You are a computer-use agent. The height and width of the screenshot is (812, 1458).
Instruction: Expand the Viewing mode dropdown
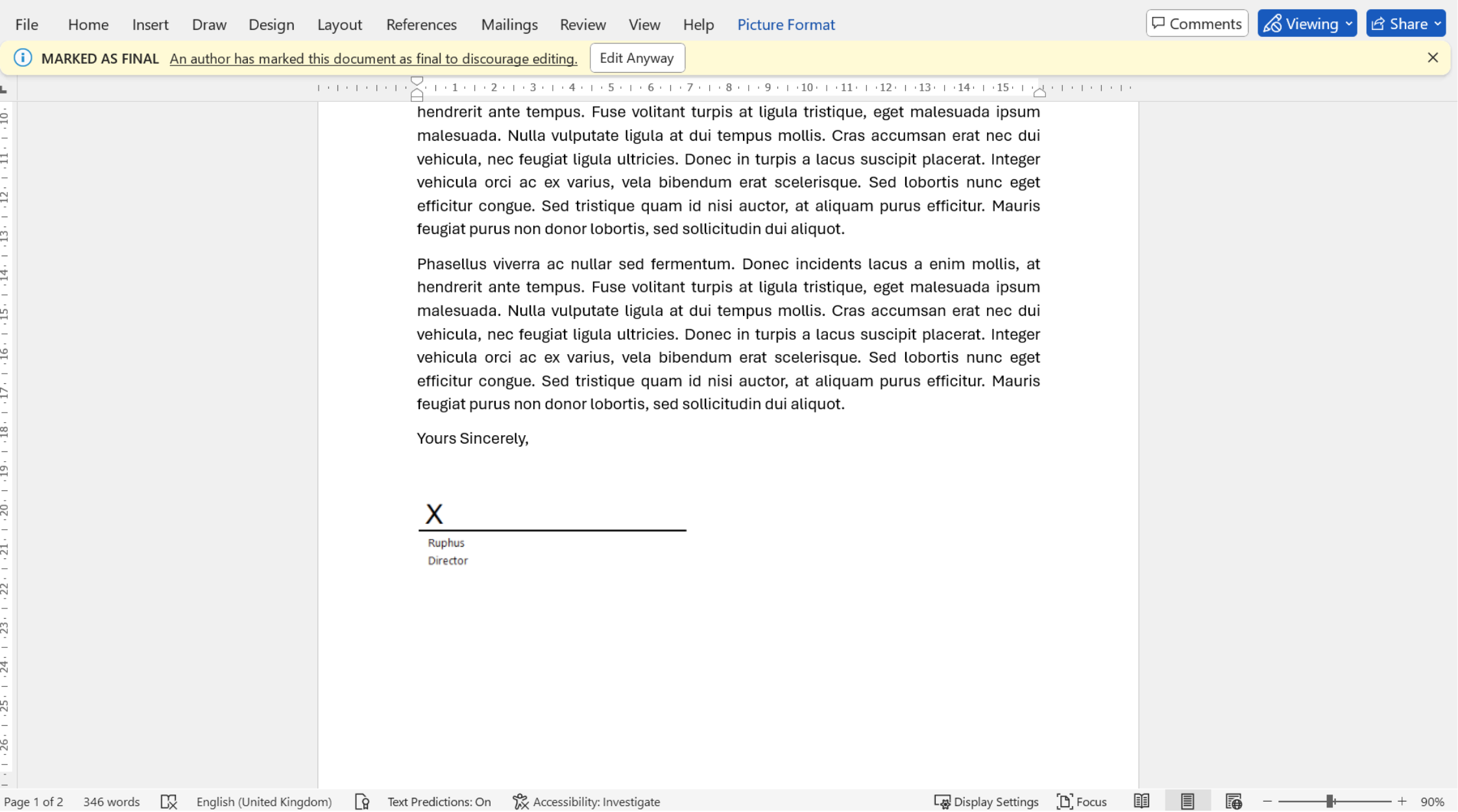click(1307, 24)
